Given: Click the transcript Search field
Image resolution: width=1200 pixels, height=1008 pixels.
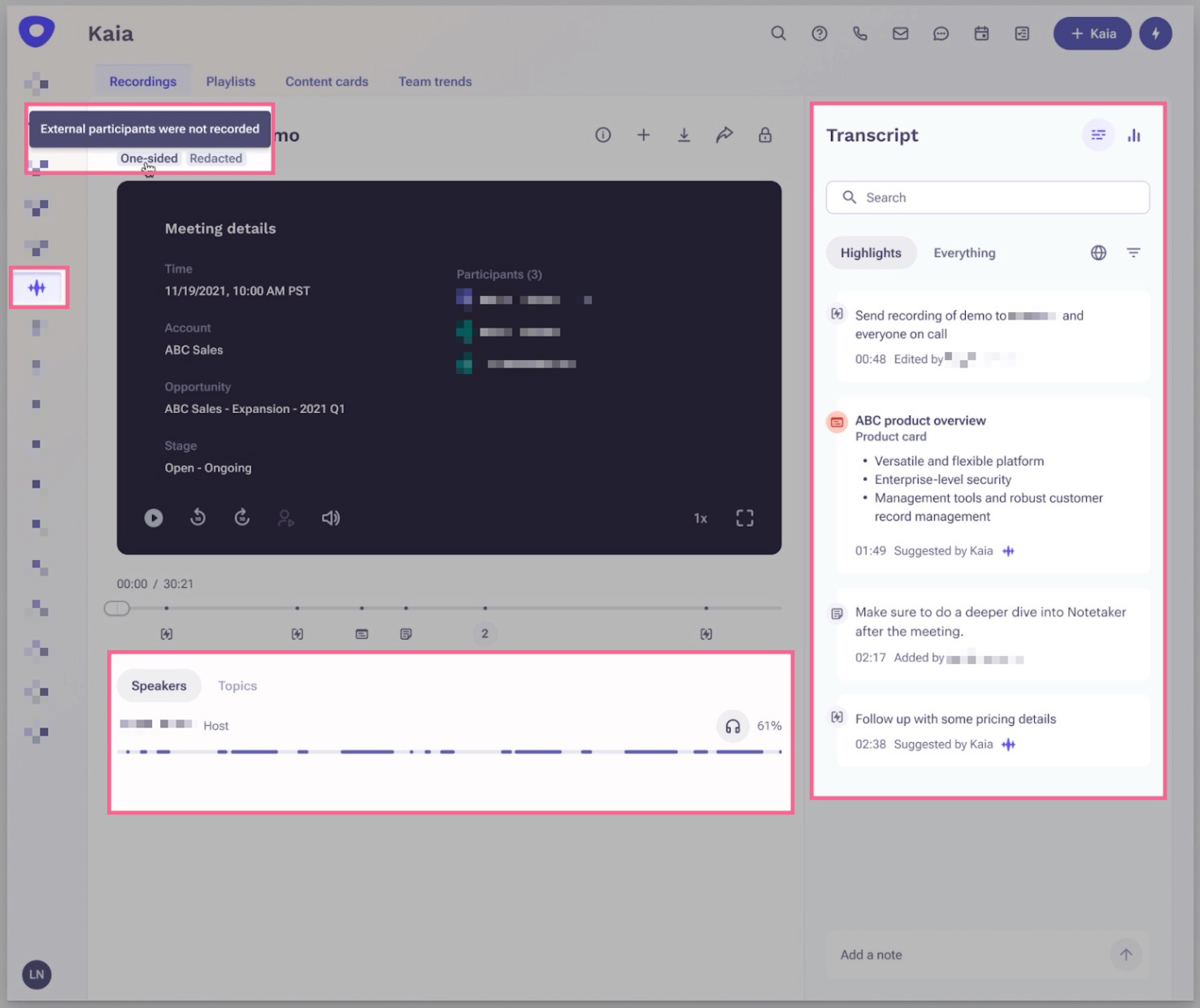Looking at the screenshot, I should point(988,198).
